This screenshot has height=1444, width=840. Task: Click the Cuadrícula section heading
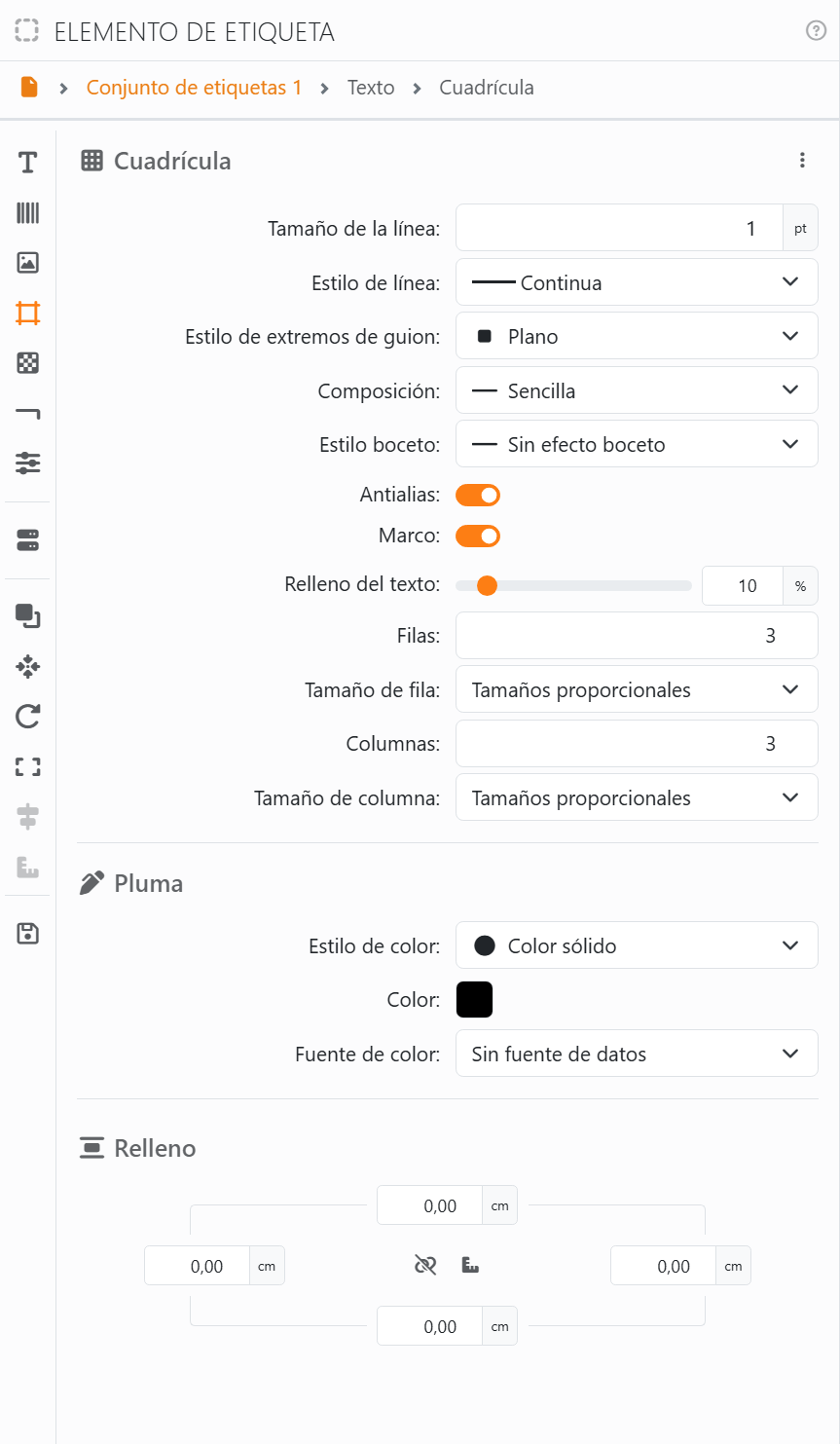point(172,161)
